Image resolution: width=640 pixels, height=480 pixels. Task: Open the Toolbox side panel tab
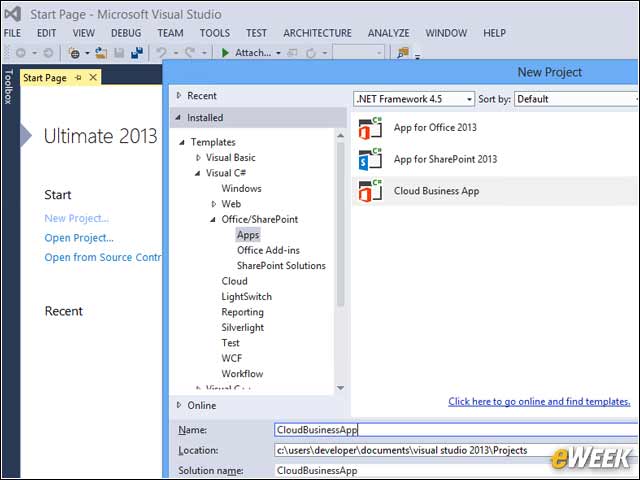click(x=9, y=86)
